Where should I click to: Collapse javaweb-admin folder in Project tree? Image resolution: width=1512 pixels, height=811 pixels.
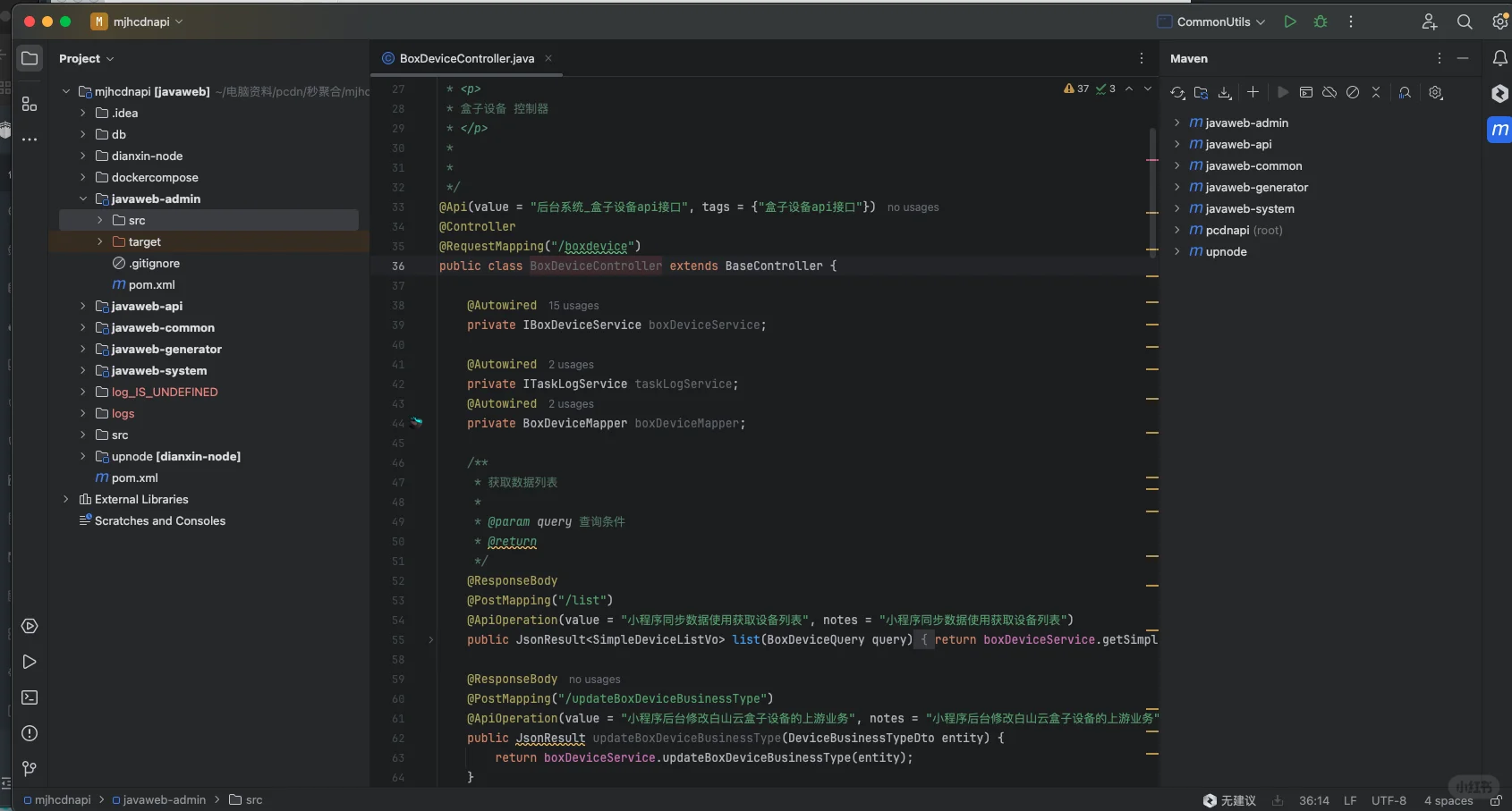(83, 199)
